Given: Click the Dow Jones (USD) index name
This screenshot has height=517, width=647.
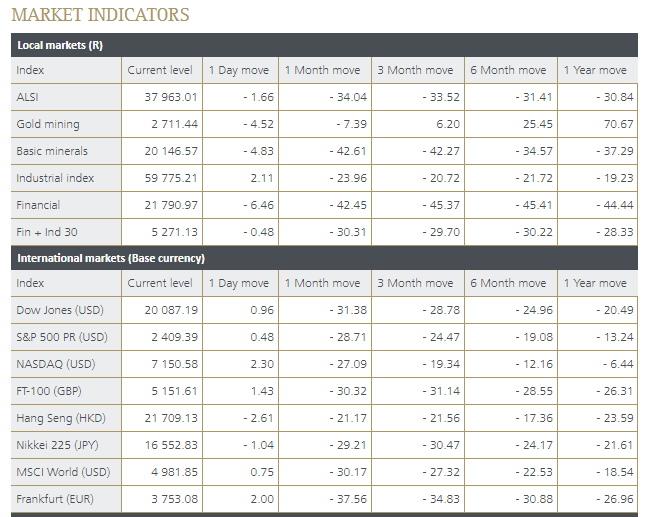Looking at the screenshot, I should [61, 310].
